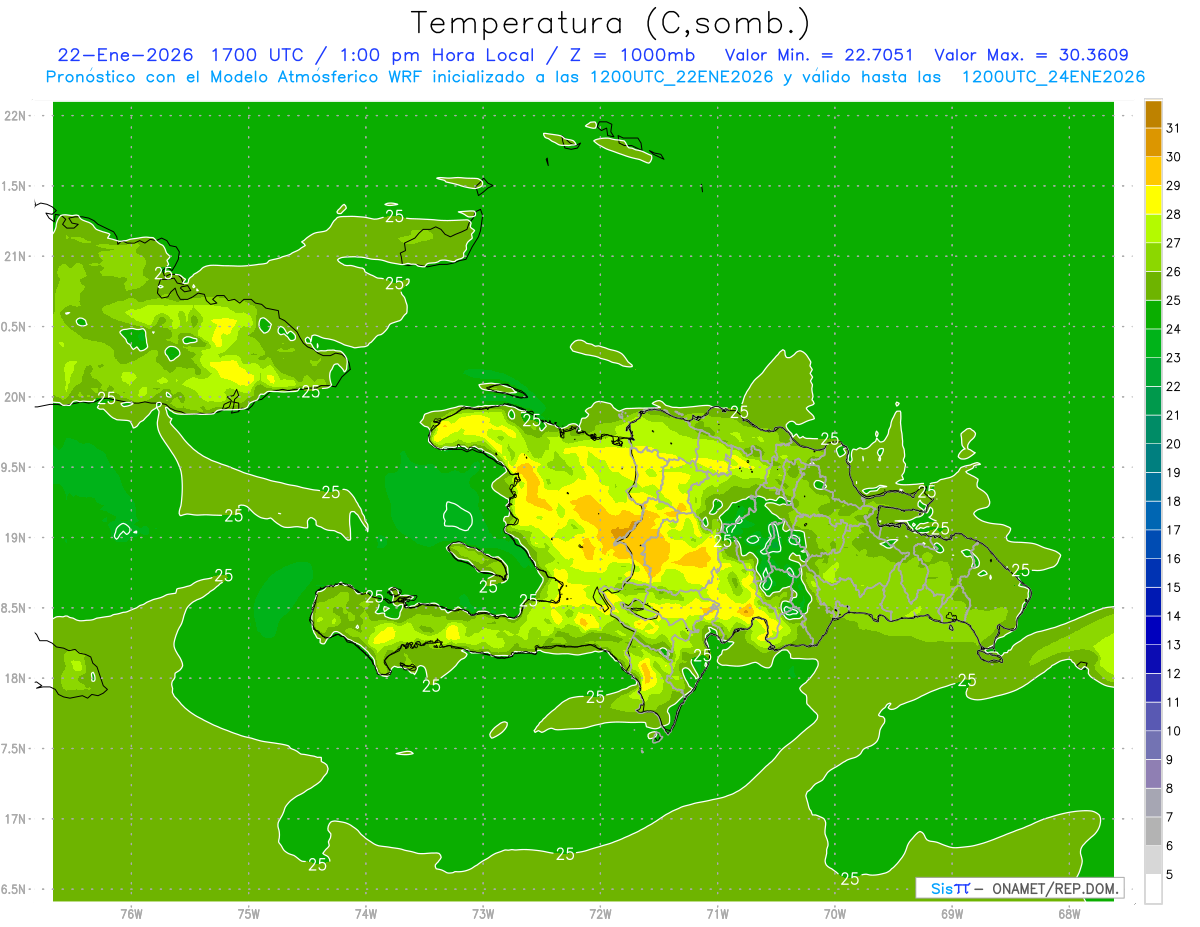Select the gray legend color between 6 and 7

tap(1153, 831)
